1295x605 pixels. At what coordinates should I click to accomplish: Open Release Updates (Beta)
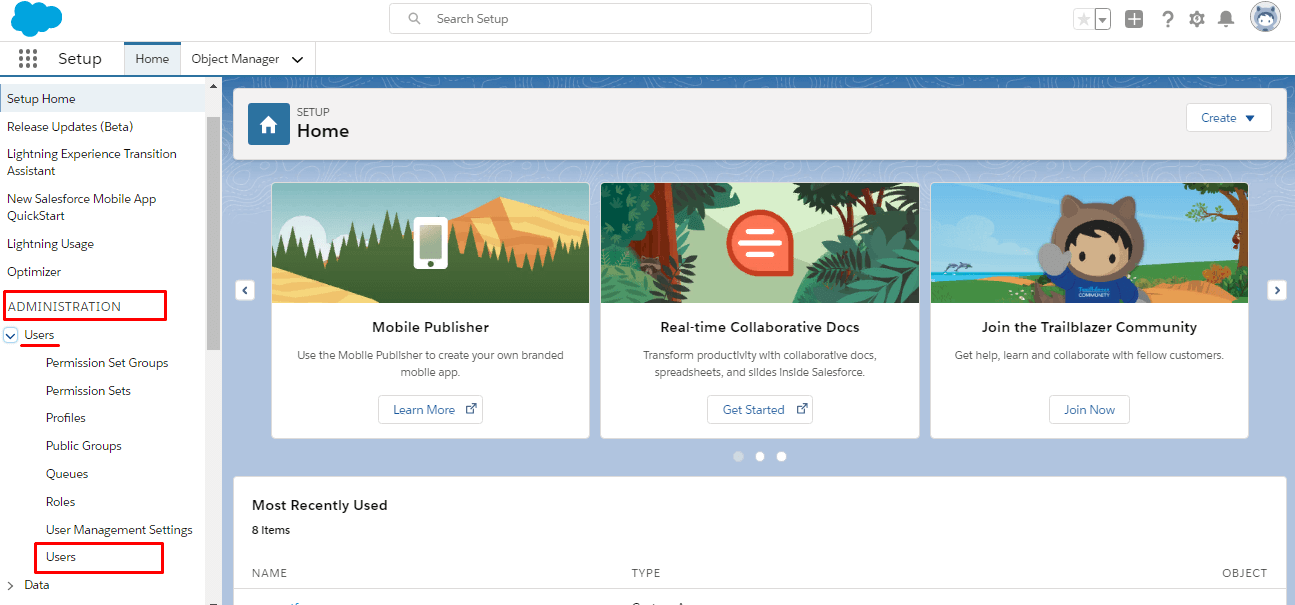click(x=70, y=127)
